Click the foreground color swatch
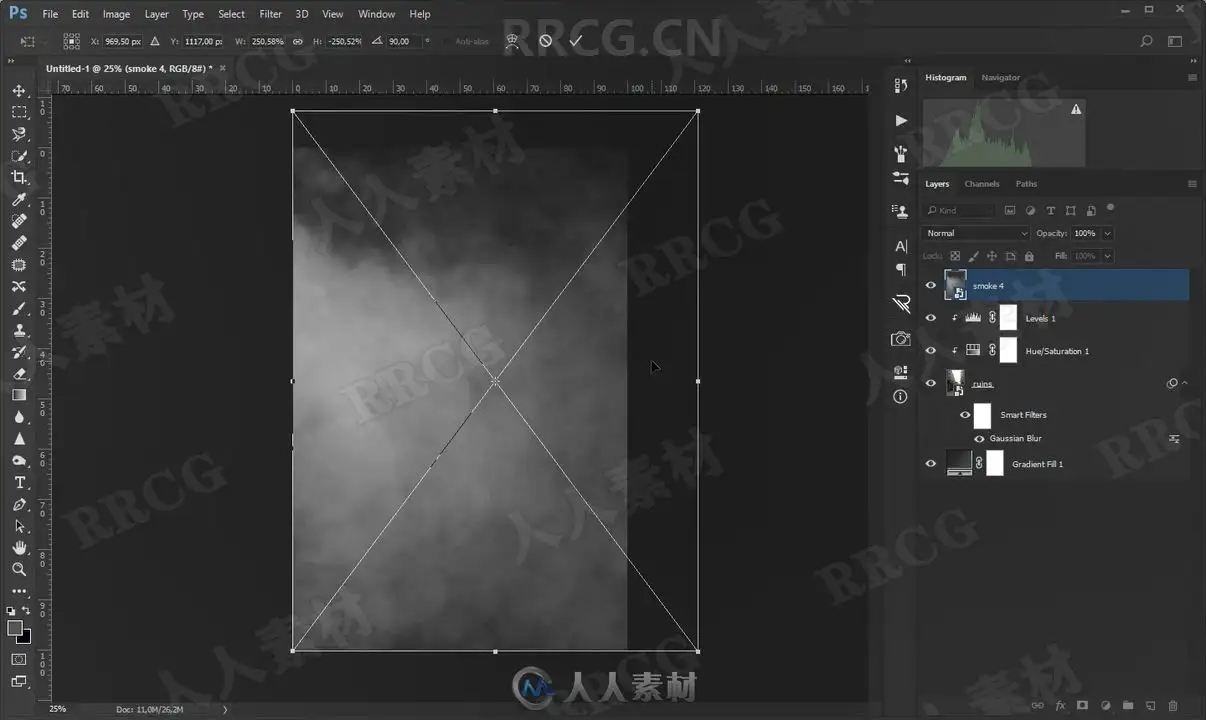Image resolution: width=1206 pixels, height=720 pixels. [15, 628]
